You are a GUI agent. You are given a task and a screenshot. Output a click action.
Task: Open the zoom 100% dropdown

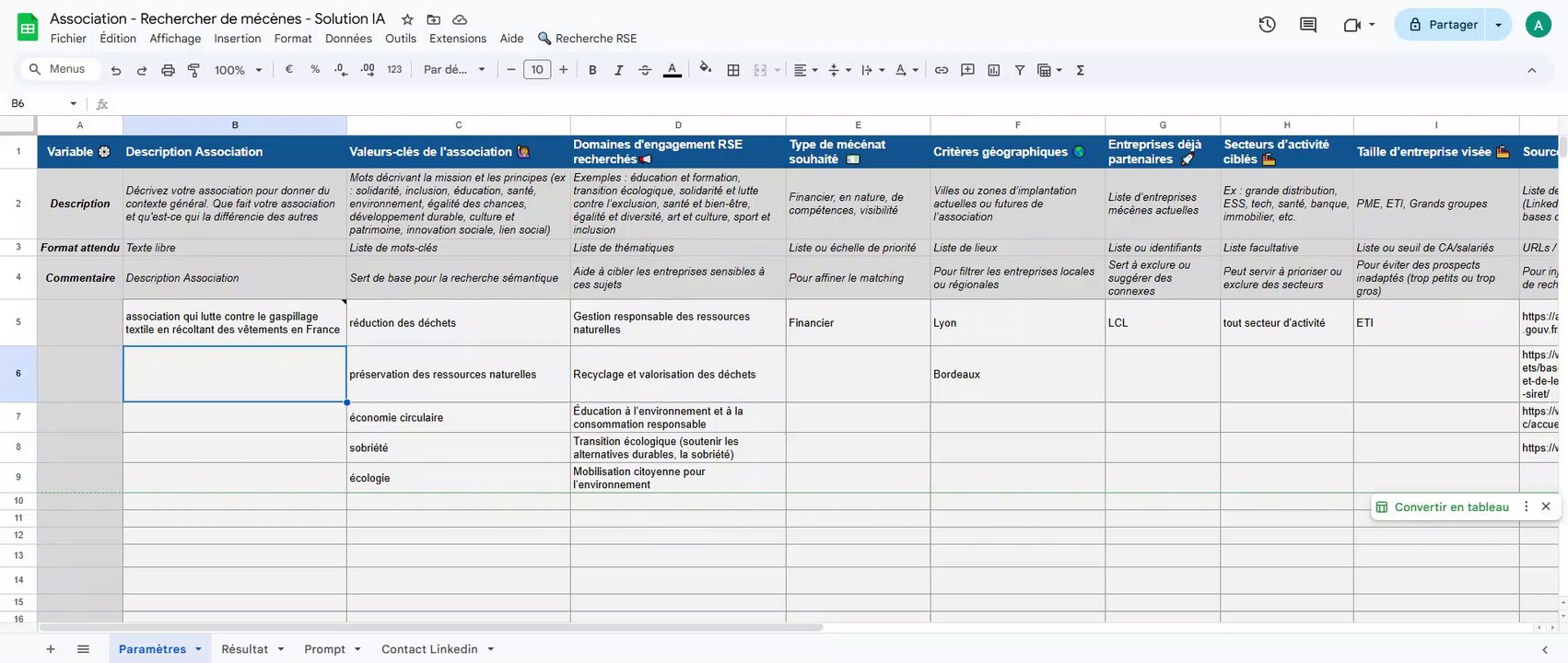pyautogui.click(x=238, y=70)
